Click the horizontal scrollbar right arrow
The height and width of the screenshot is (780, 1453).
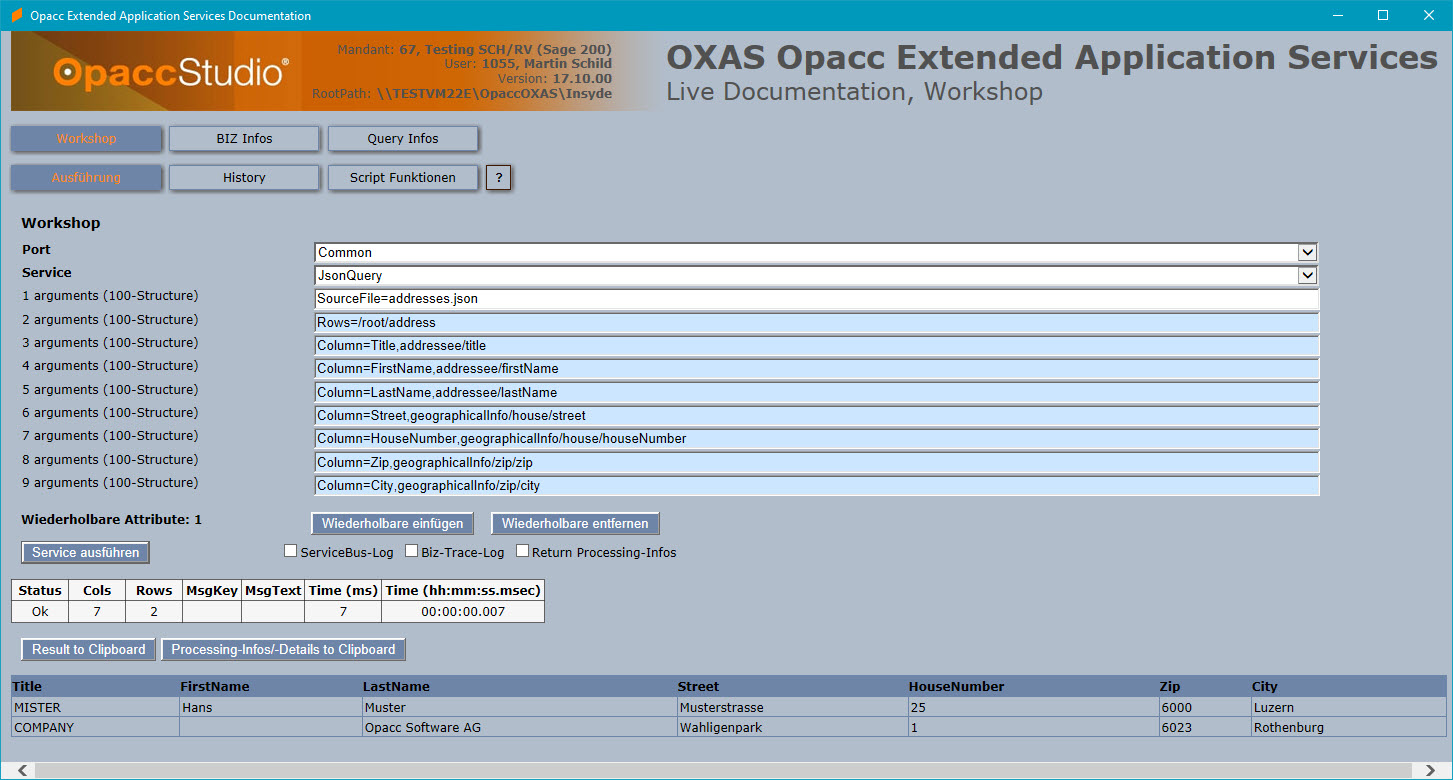point(1429,770)
